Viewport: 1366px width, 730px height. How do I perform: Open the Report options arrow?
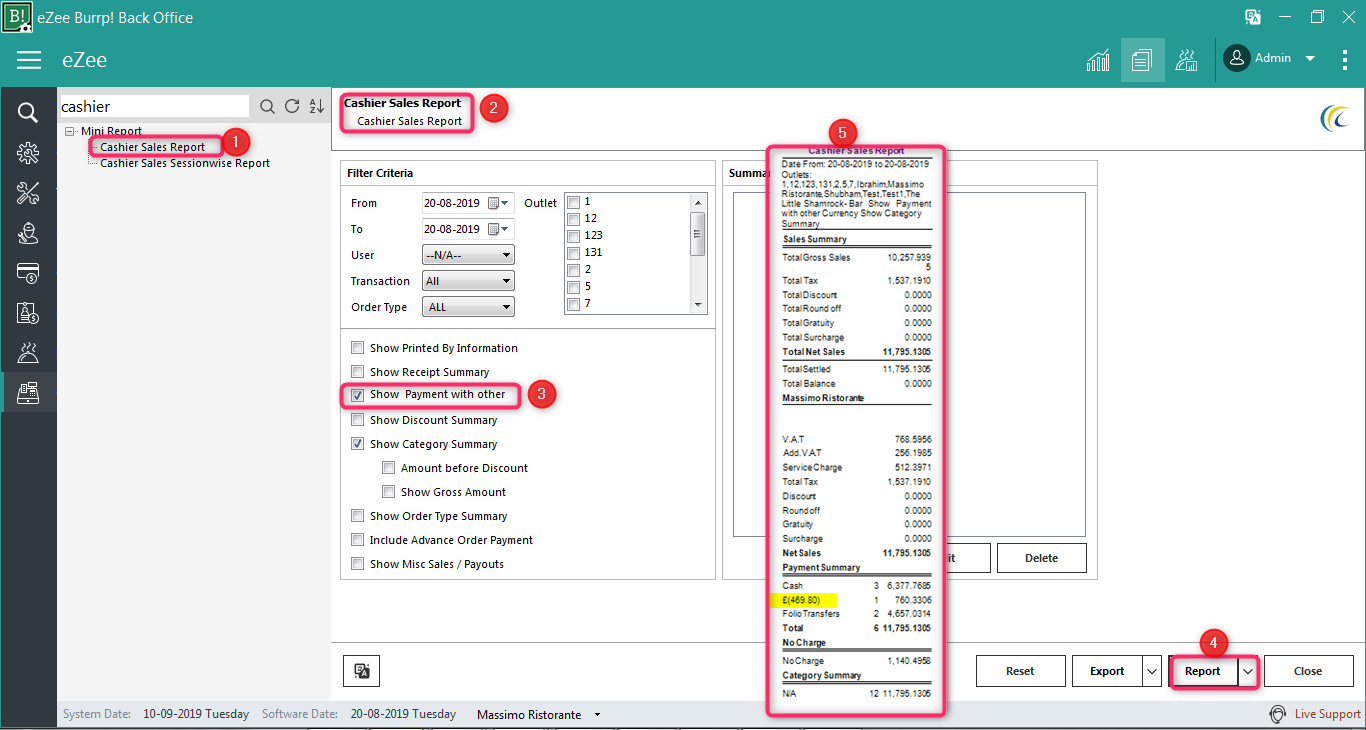click(x=1247, y=672)
